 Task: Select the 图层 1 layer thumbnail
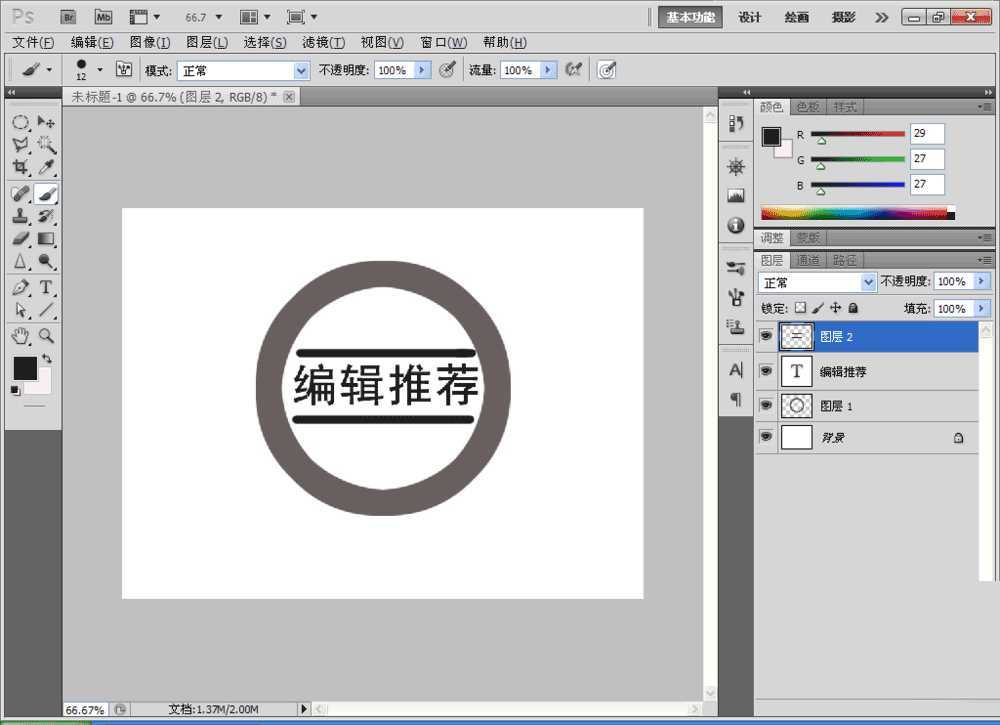tap(797, 405)
